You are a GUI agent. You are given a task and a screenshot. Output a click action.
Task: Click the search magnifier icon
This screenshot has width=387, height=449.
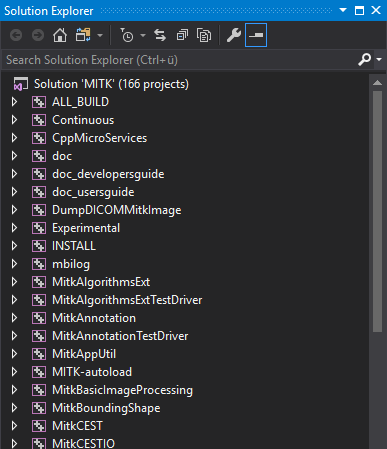coord(364,60)
